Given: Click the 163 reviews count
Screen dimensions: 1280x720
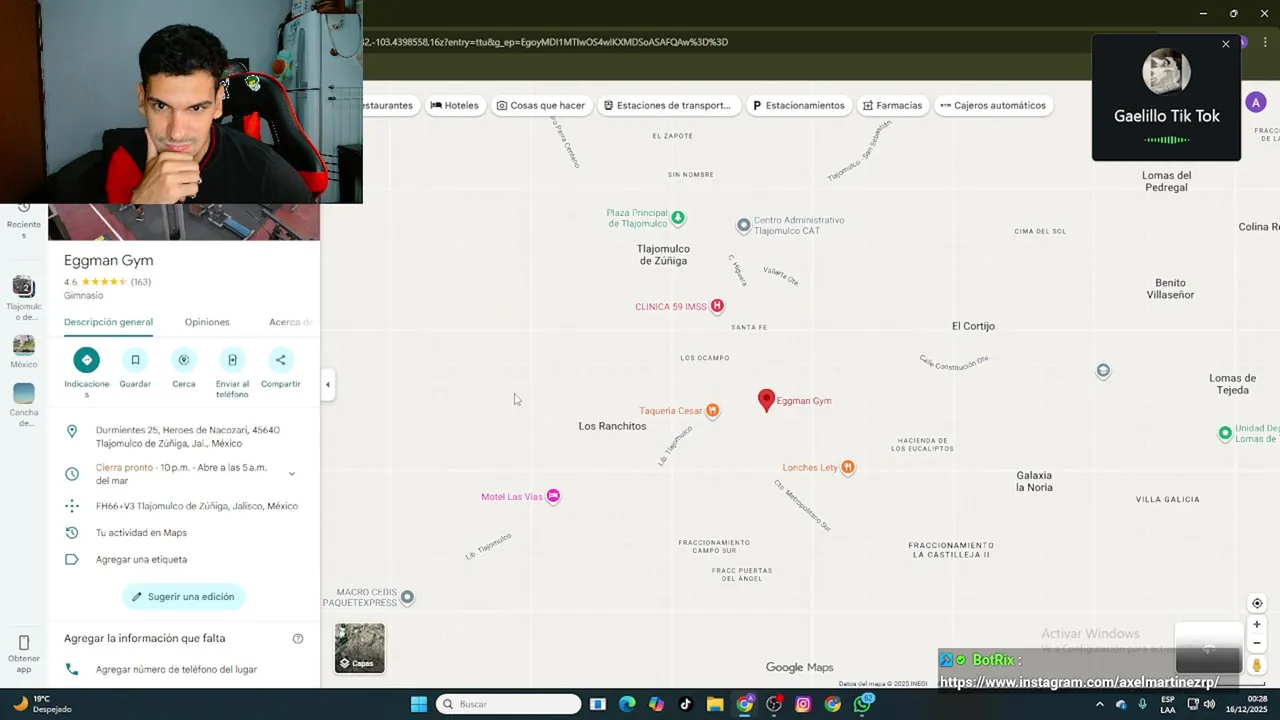Looking at the screenshot, I should (x=141, y=282).
